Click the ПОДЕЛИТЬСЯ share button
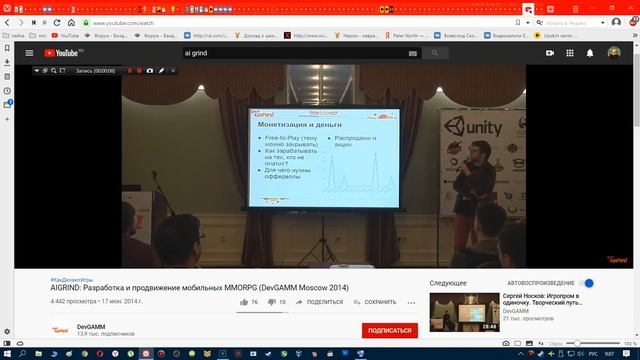This screenshot has width=640, height=360. pyautogui.click(x=320, y=302)
